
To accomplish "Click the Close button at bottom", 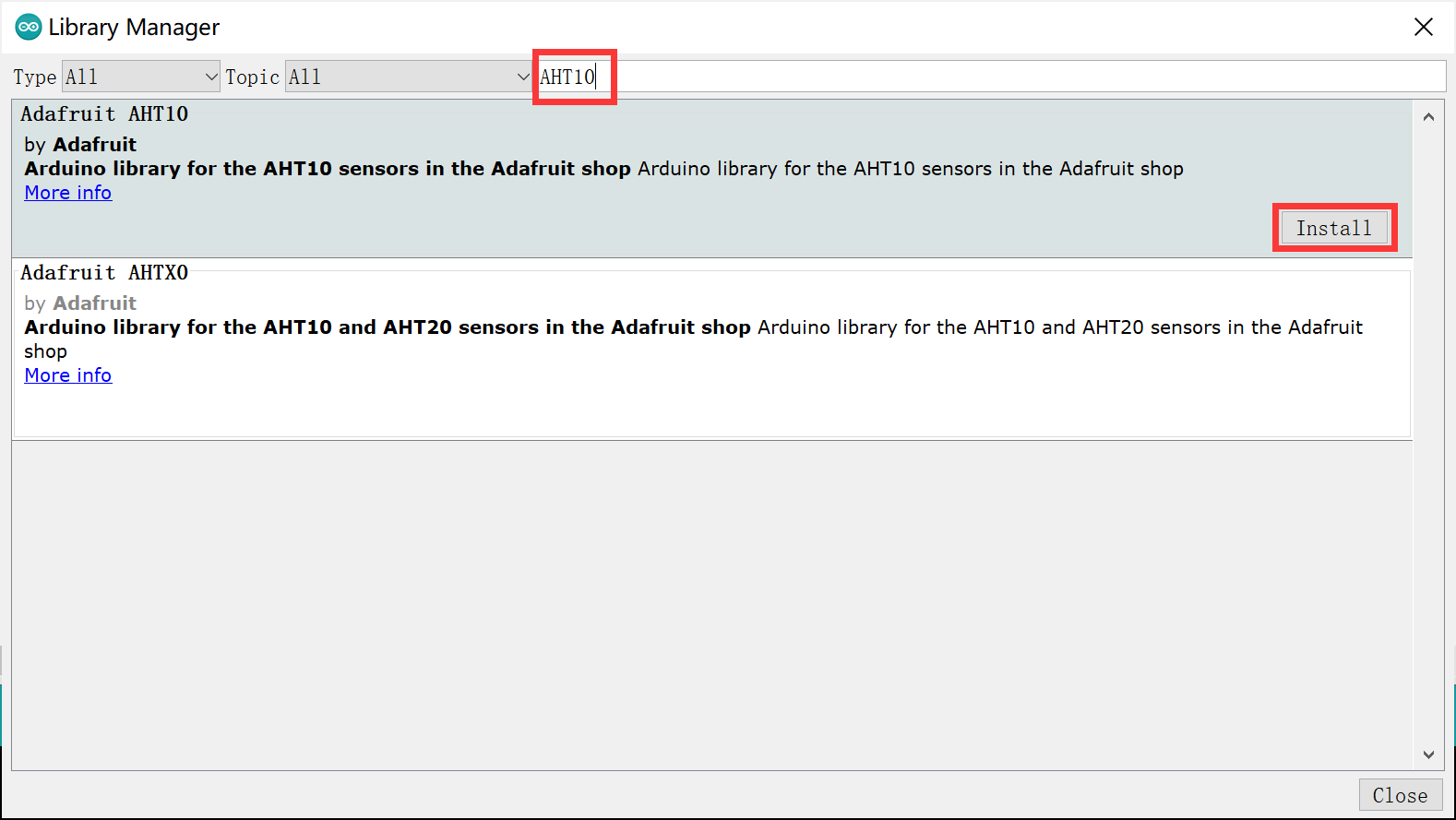I will pyautogui.click(x=1400, y=795).
